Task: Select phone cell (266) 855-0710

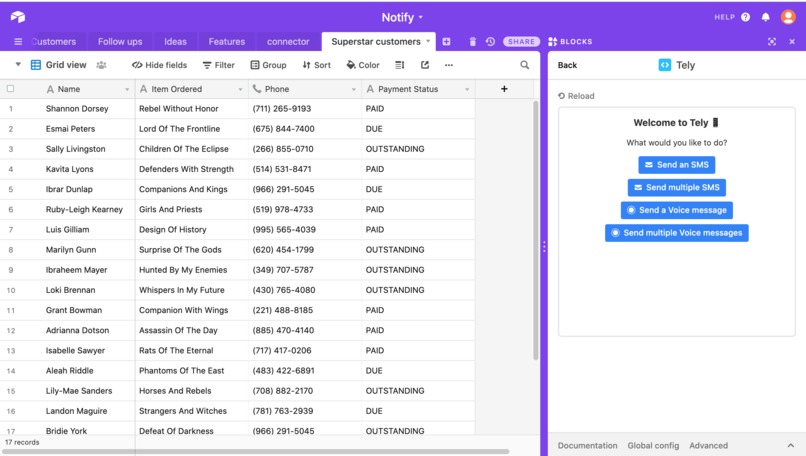Action: [305, 149]
